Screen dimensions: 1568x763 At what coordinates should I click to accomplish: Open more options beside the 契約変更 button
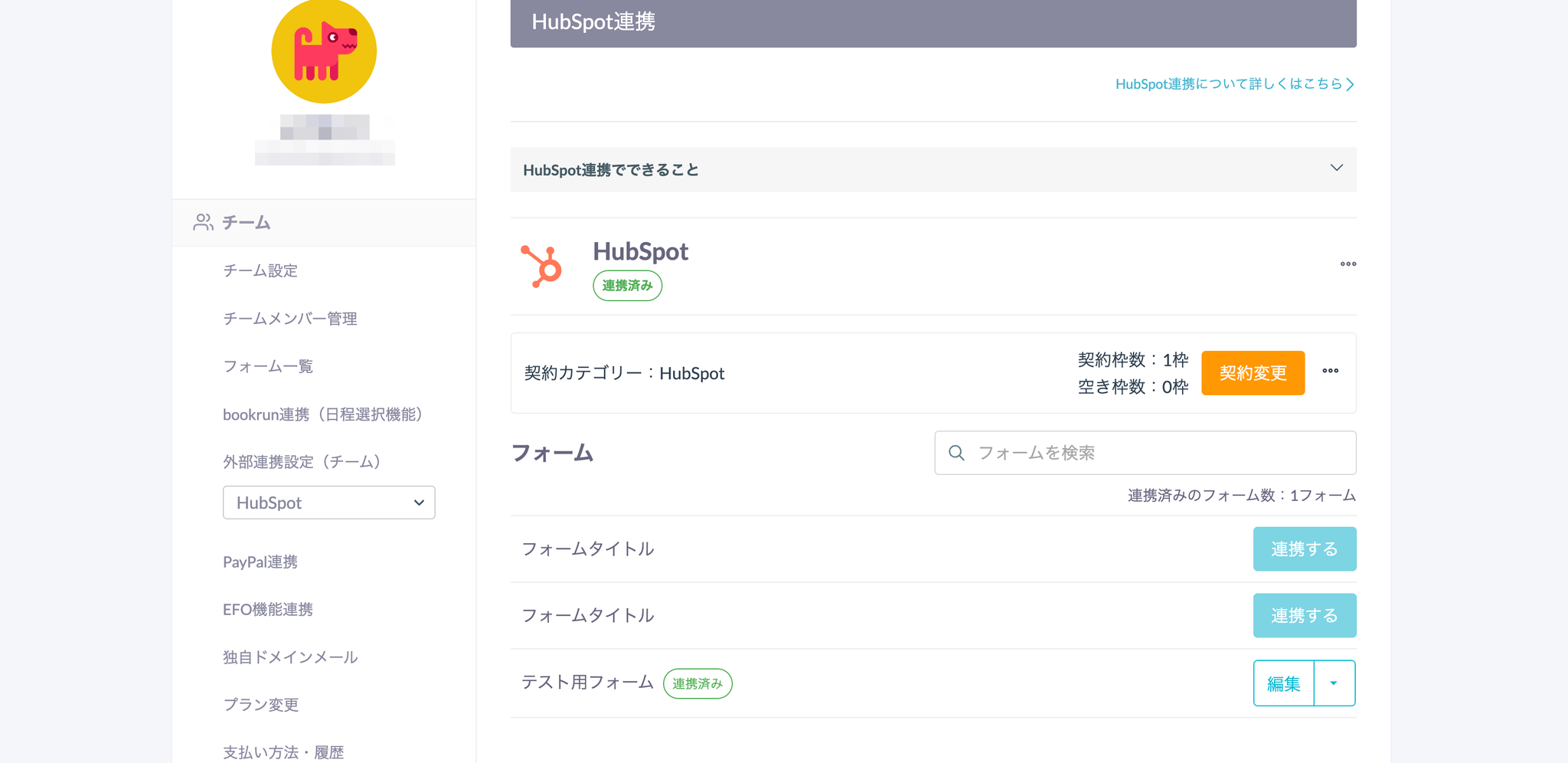1331,371
